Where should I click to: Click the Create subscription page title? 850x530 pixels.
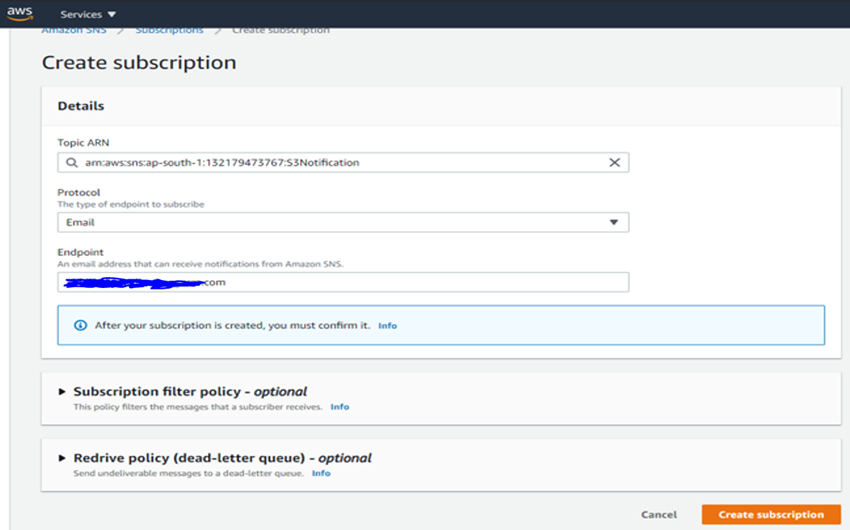[139, 62]
